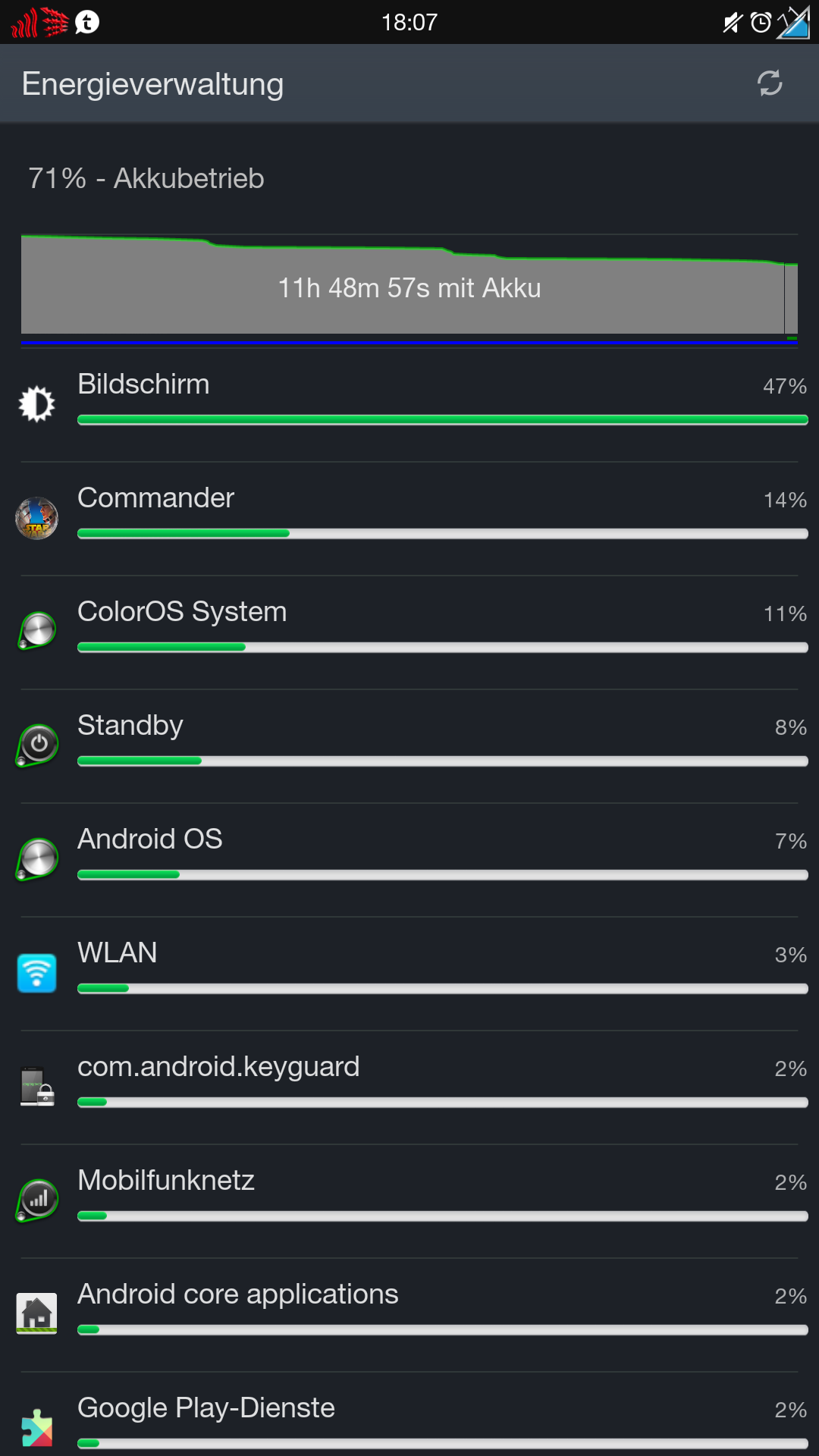The width and height of the screenshot is (819, 1456).
Task: Select the Mobilfunknetz list entry
Action: (409, 1201)
